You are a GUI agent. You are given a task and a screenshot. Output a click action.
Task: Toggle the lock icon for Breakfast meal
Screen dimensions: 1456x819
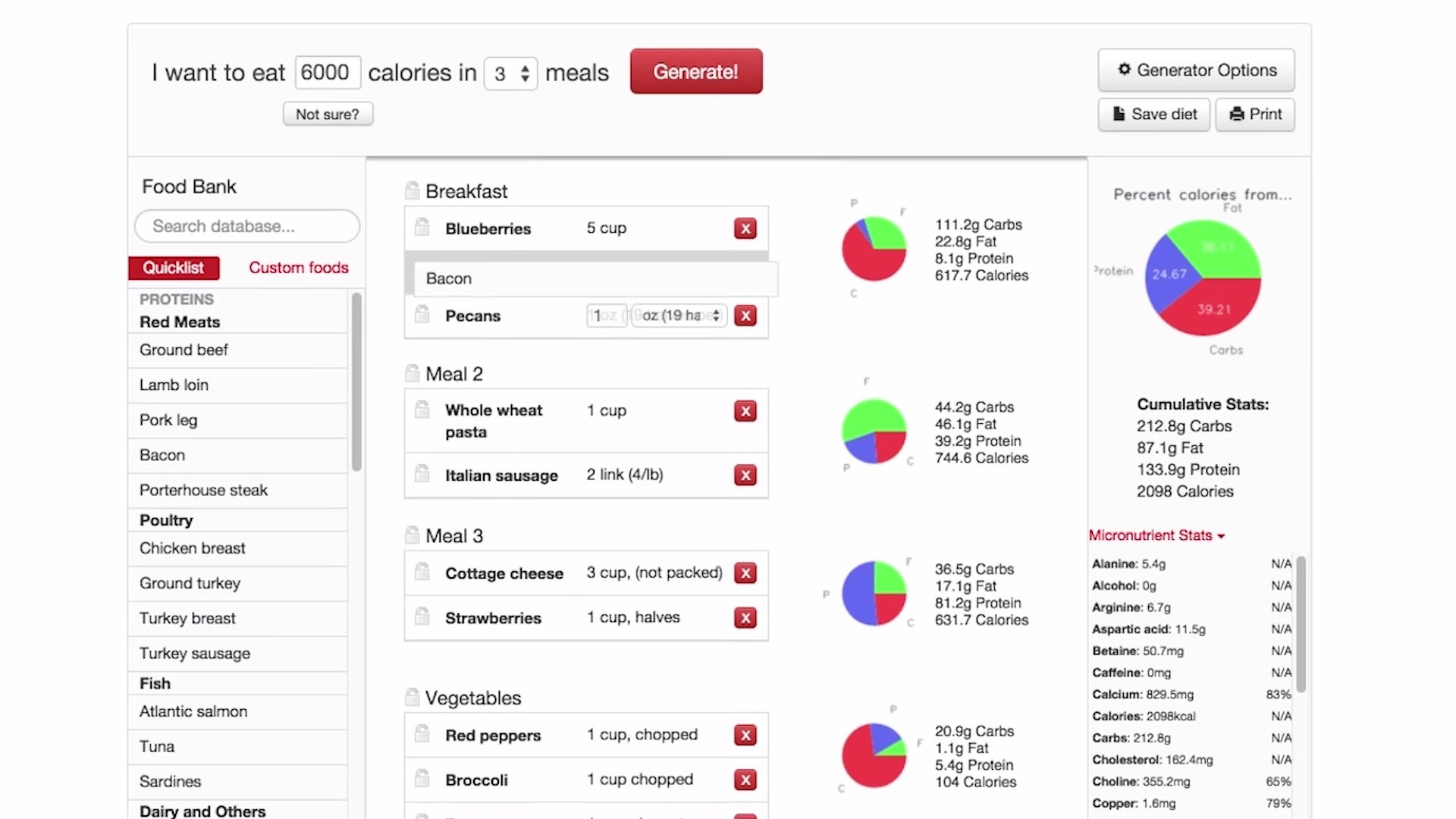point(412,190)
